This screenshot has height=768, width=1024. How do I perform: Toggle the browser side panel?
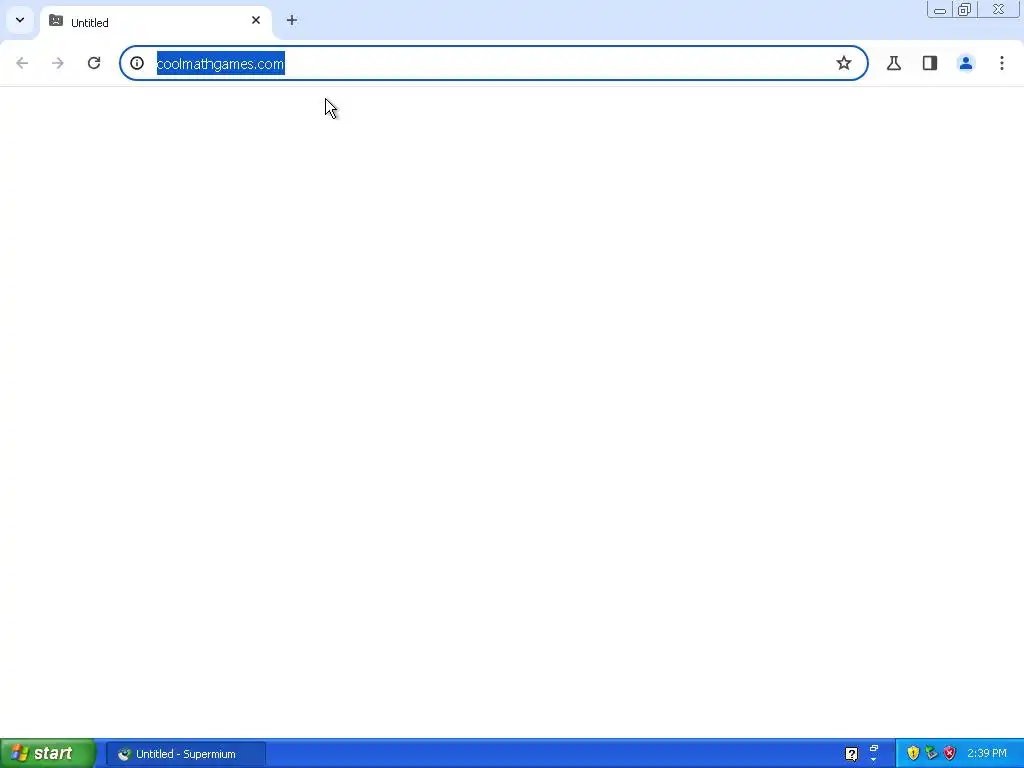click(x=930, y=63)
